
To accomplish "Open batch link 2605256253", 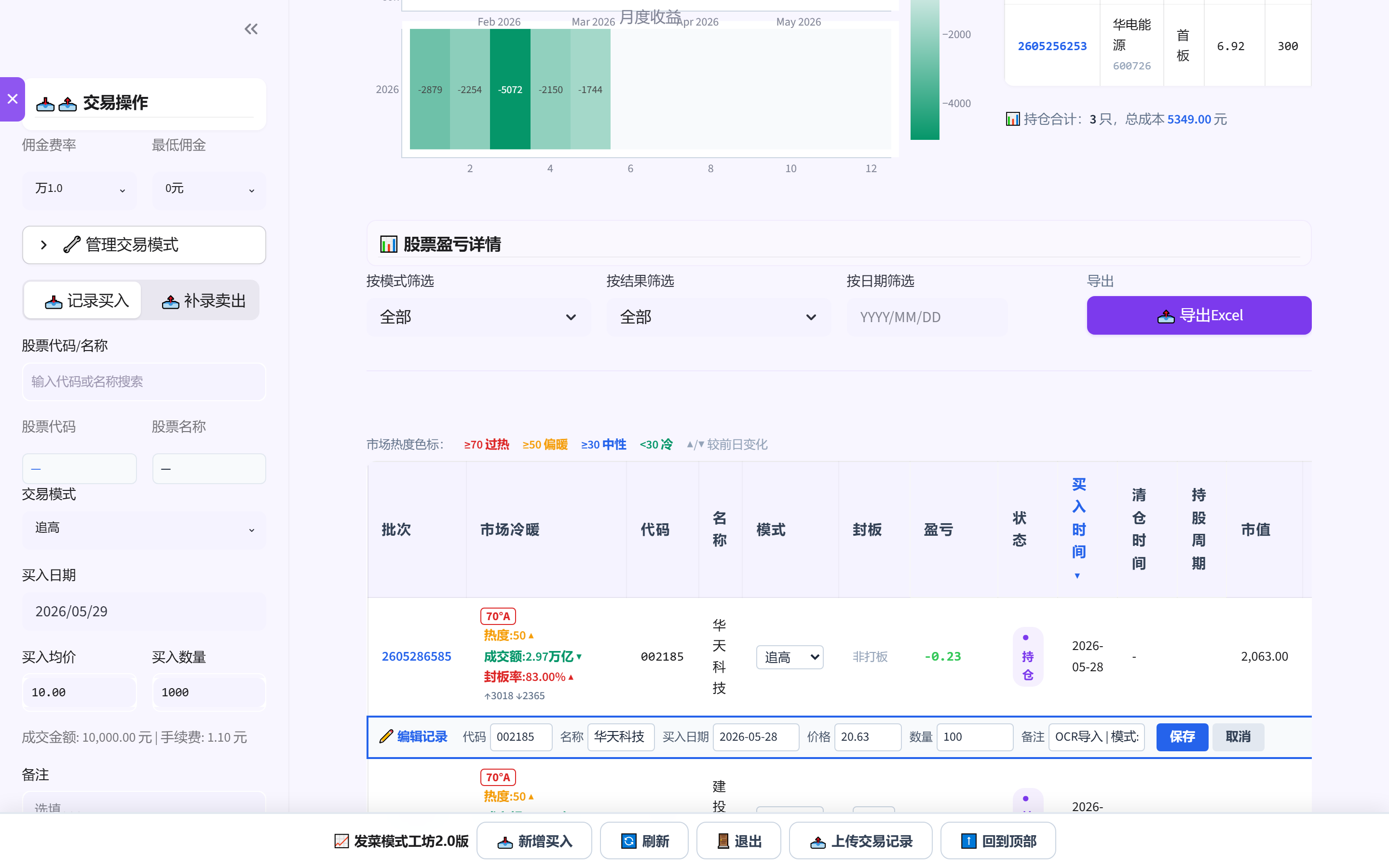I will pyautogui.click(x=1051, y=46).
